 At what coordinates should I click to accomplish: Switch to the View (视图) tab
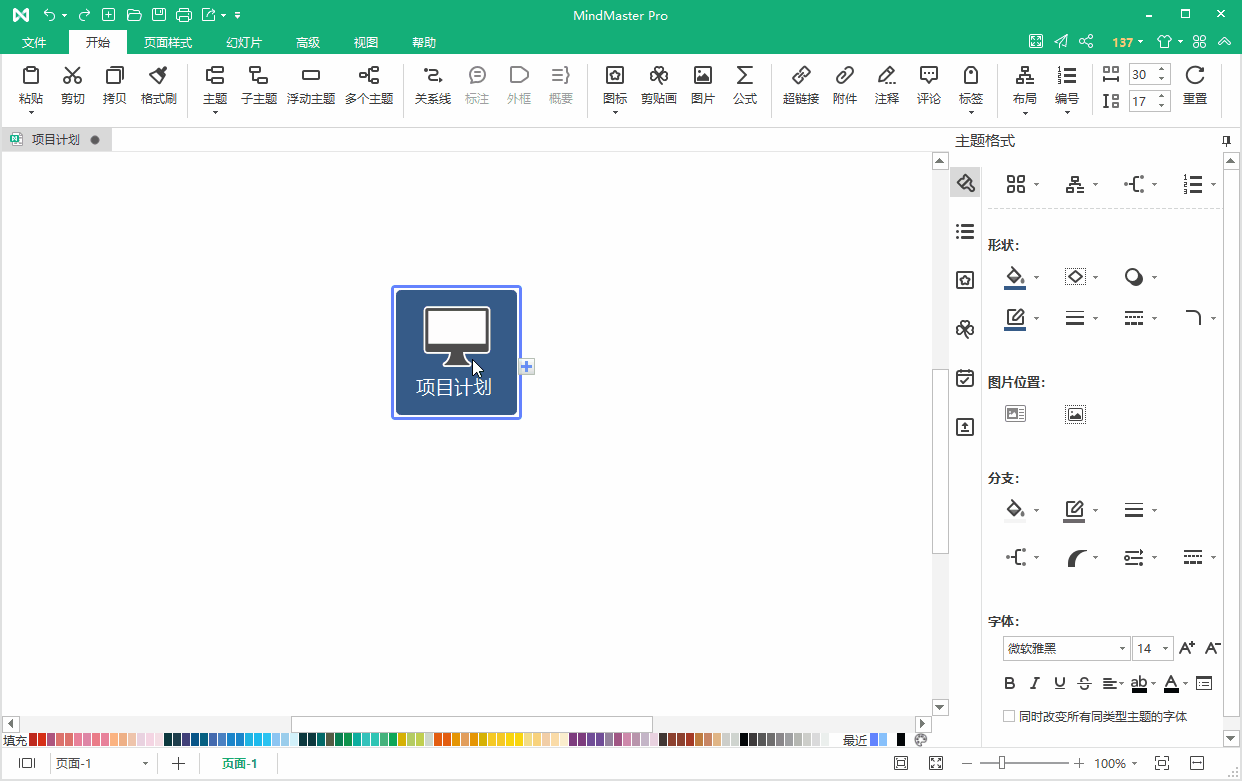(366, 43)
